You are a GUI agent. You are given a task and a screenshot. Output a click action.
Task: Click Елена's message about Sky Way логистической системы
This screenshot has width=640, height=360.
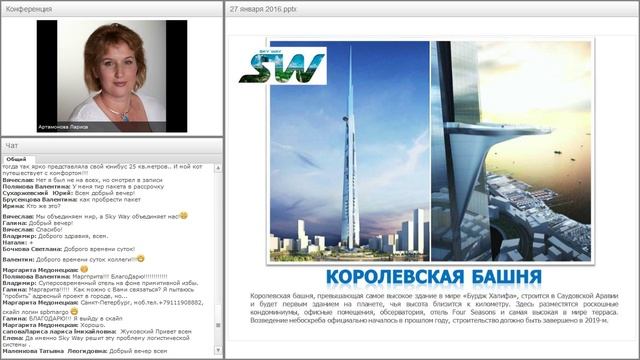point(96,341)
